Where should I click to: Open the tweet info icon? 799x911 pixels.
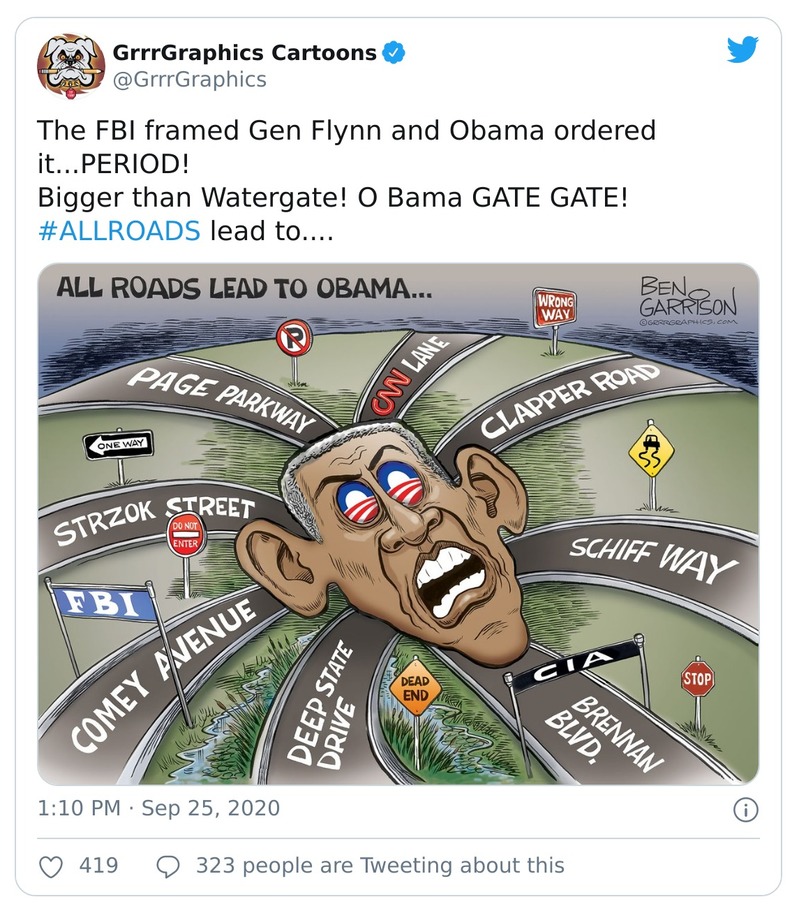(745, 809)
